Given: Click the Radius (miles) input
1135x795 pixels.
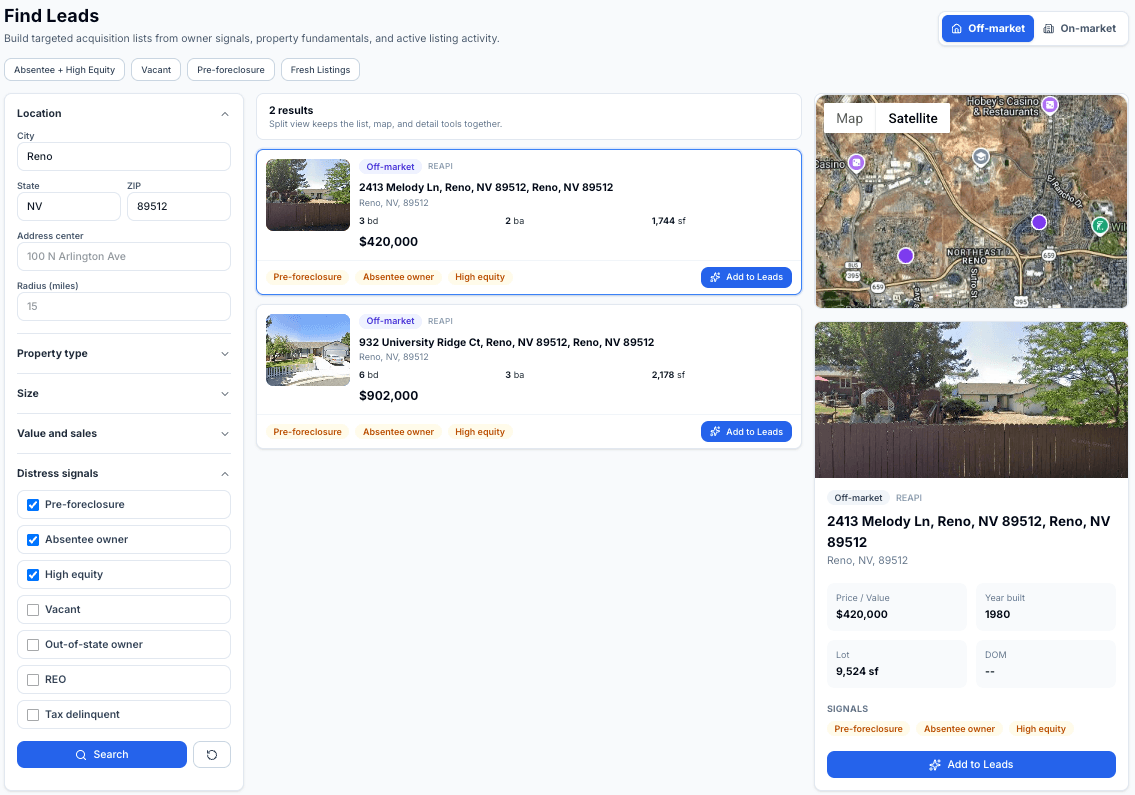Looking at the screenshot, I should click(x=124, y=306).
